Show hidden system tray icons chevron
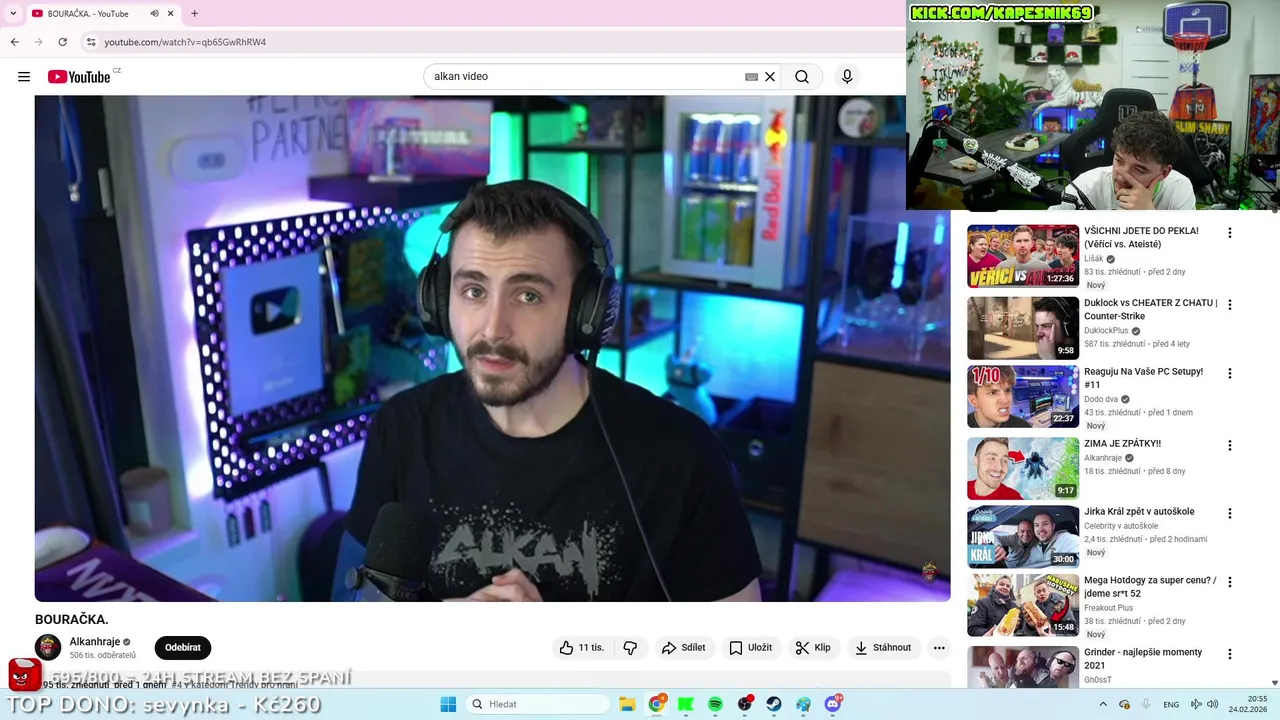This screenshot has height=720, width=1280. click(x=1103, y=704)
